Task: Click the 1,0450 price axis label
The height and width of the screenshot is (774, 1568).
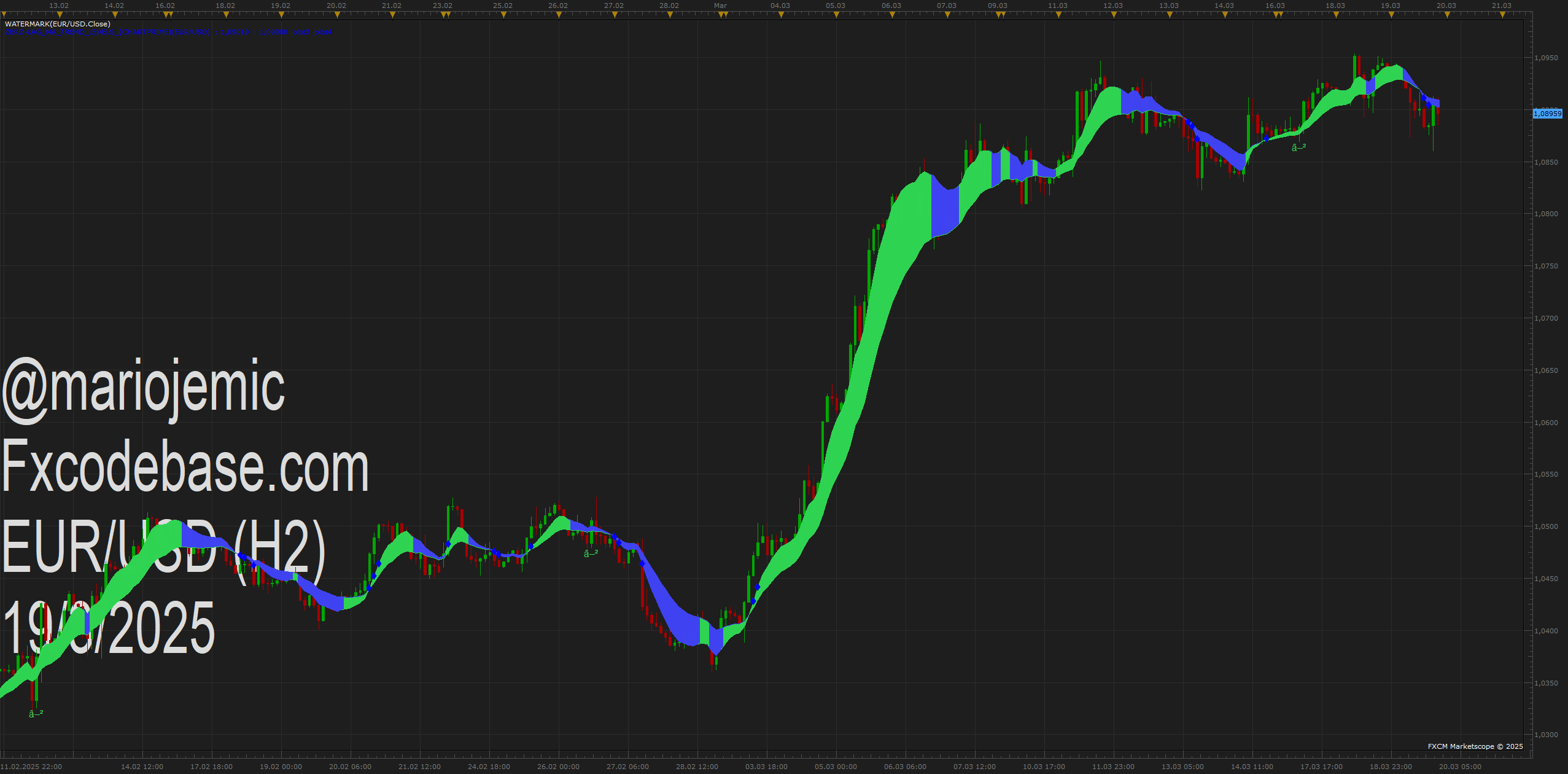Action: point(1546,579)
